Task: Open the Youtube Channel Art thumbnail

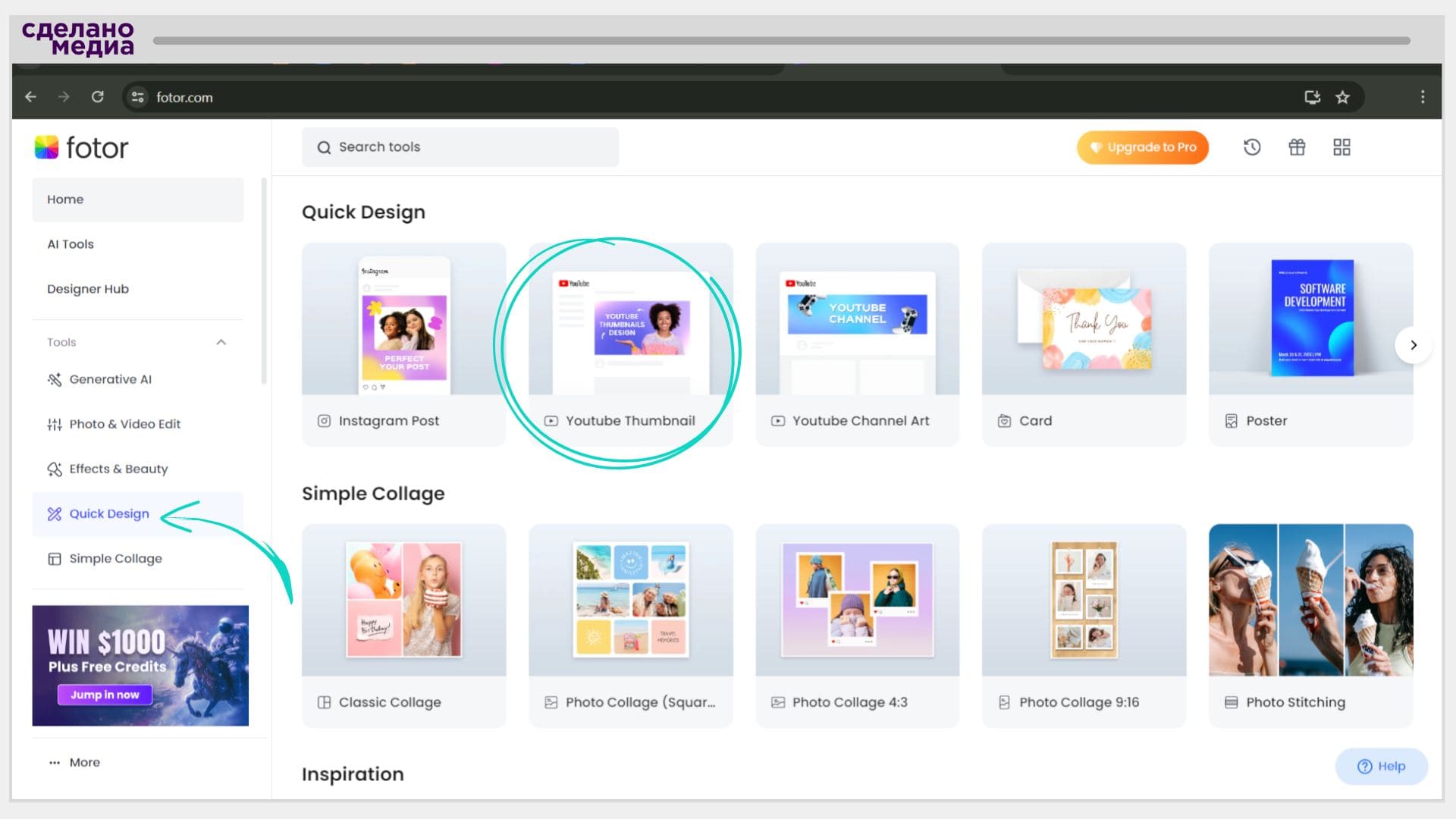Action: click(x=858, y=318)
